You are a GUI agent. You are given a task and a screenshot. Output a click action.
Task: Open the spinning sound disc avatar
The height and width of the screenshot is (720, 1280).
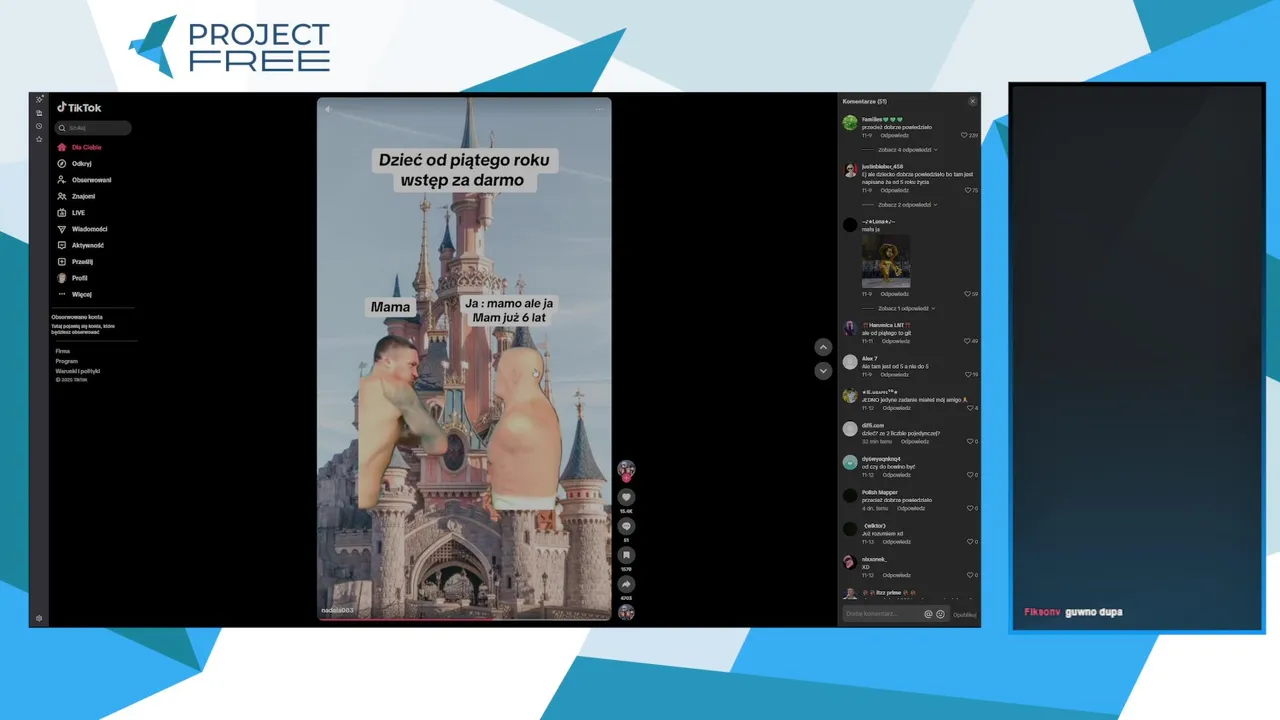tap(626, 612)
